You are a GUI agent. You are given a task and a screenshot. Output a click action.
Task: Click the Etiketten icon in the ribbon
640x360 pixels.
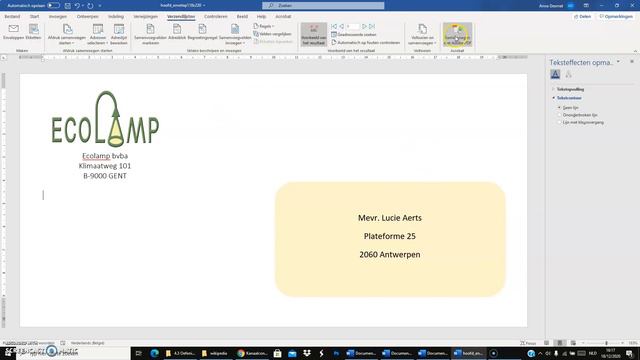point(33,32)
